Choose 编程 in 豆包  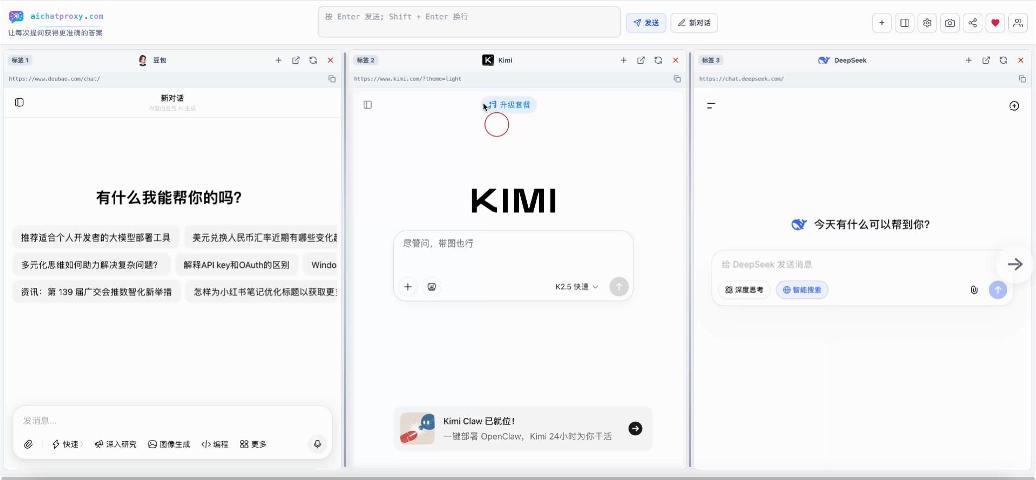[215, 444]
